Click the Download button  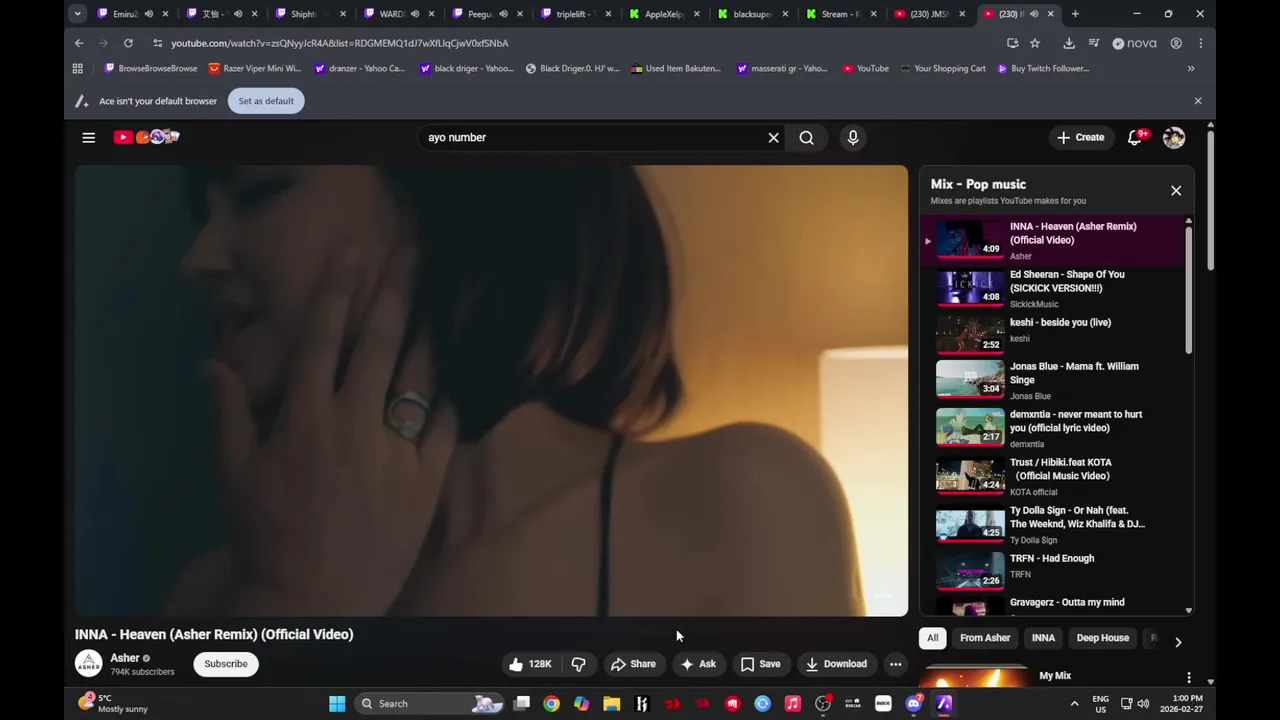click(x=836, y=664)
